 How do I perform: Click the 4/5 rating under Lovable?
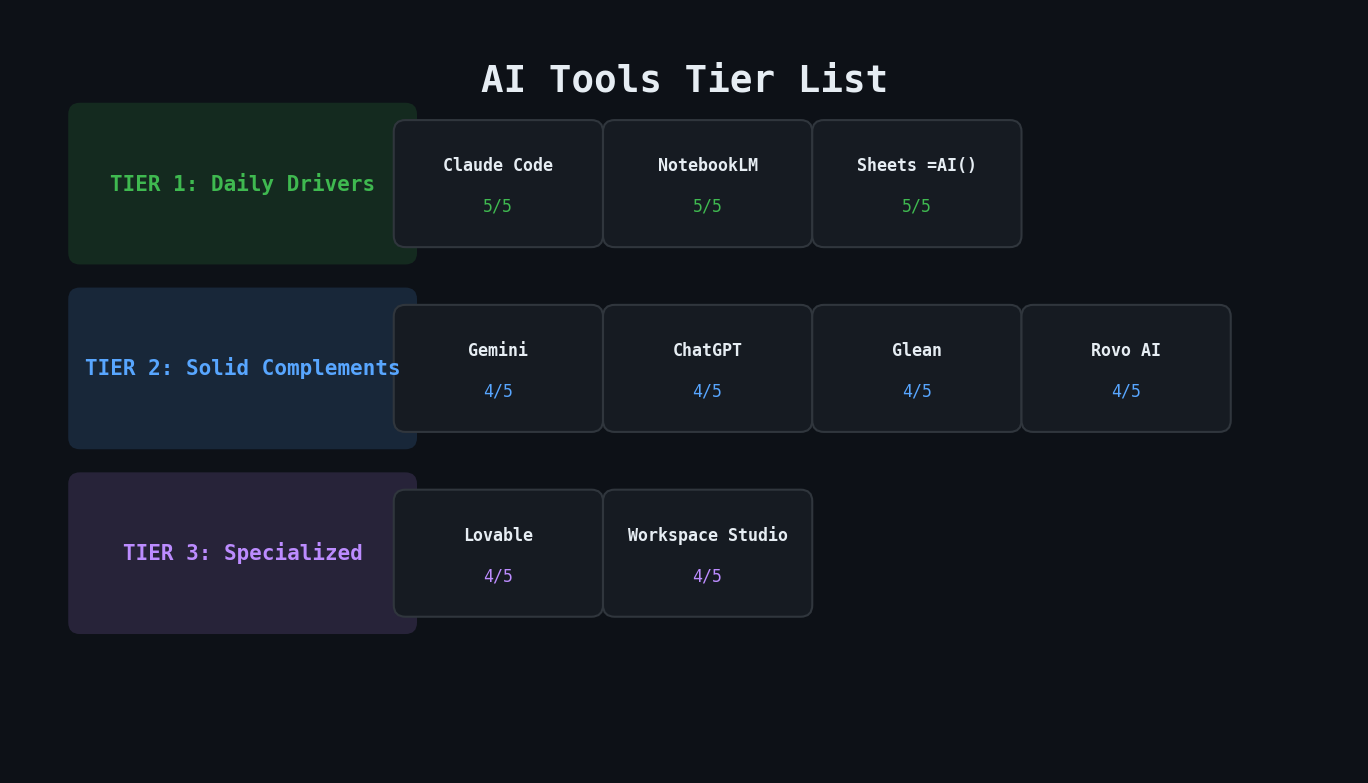click(498, 575)
